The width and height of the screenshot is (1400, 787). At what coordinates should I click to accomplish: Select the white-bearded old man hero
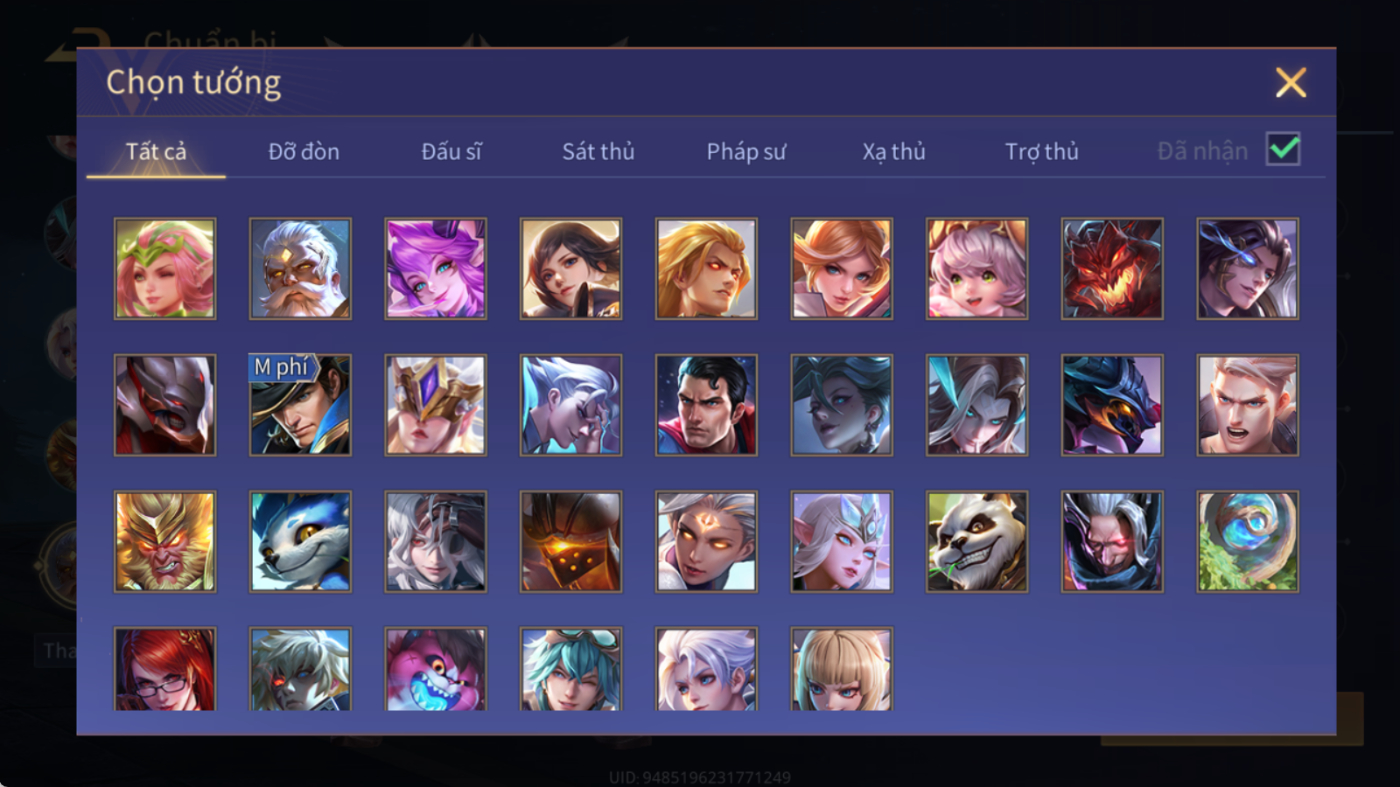click(x=300, y=269)
